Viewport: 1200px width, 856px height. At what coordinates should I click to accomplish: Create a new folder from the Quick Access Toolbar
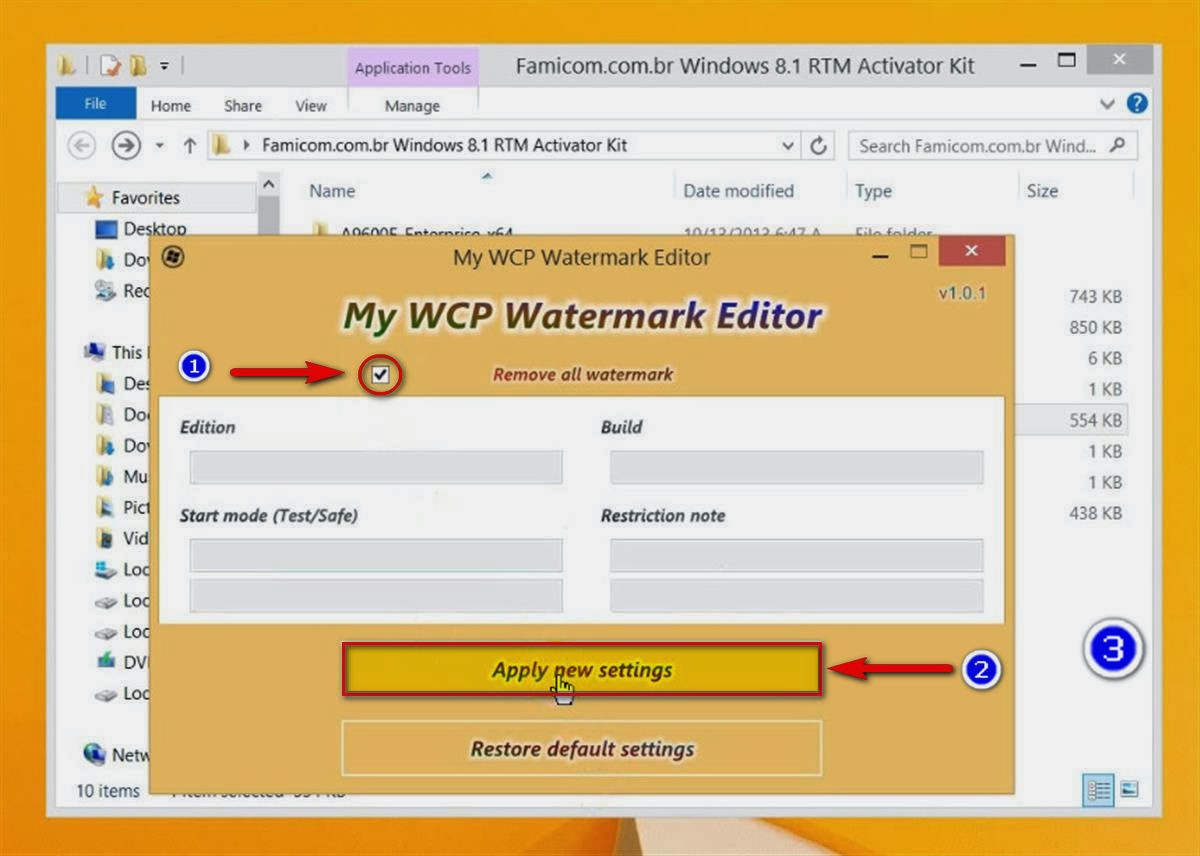coord(137,63)
